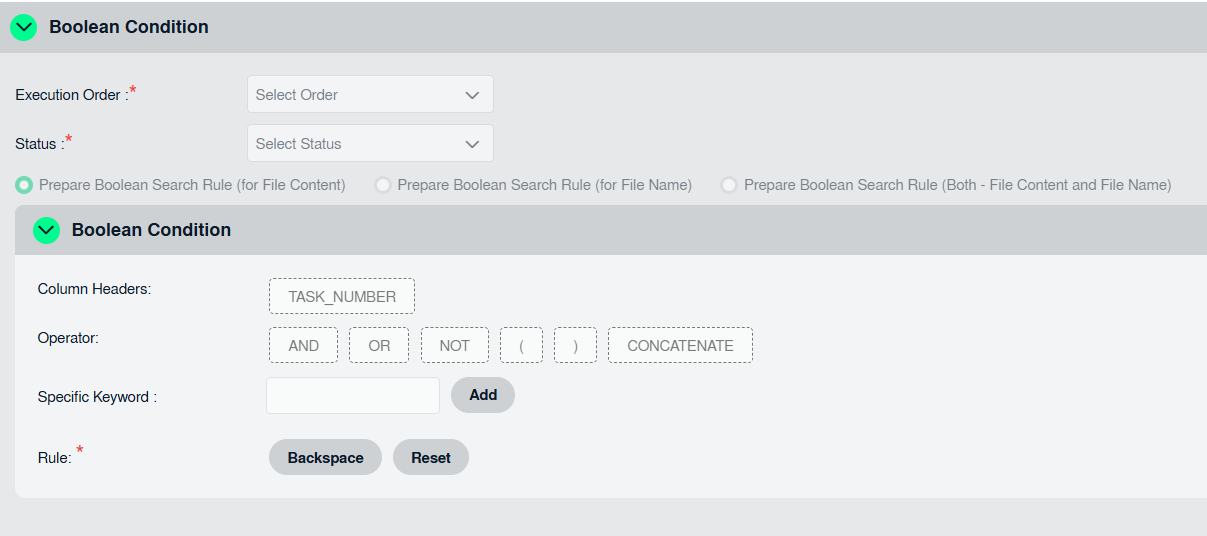The height and width of the screenshot is (536, 1207).
Task: Collapse the inner Boolean Condition panel
Action: [46, 231]
